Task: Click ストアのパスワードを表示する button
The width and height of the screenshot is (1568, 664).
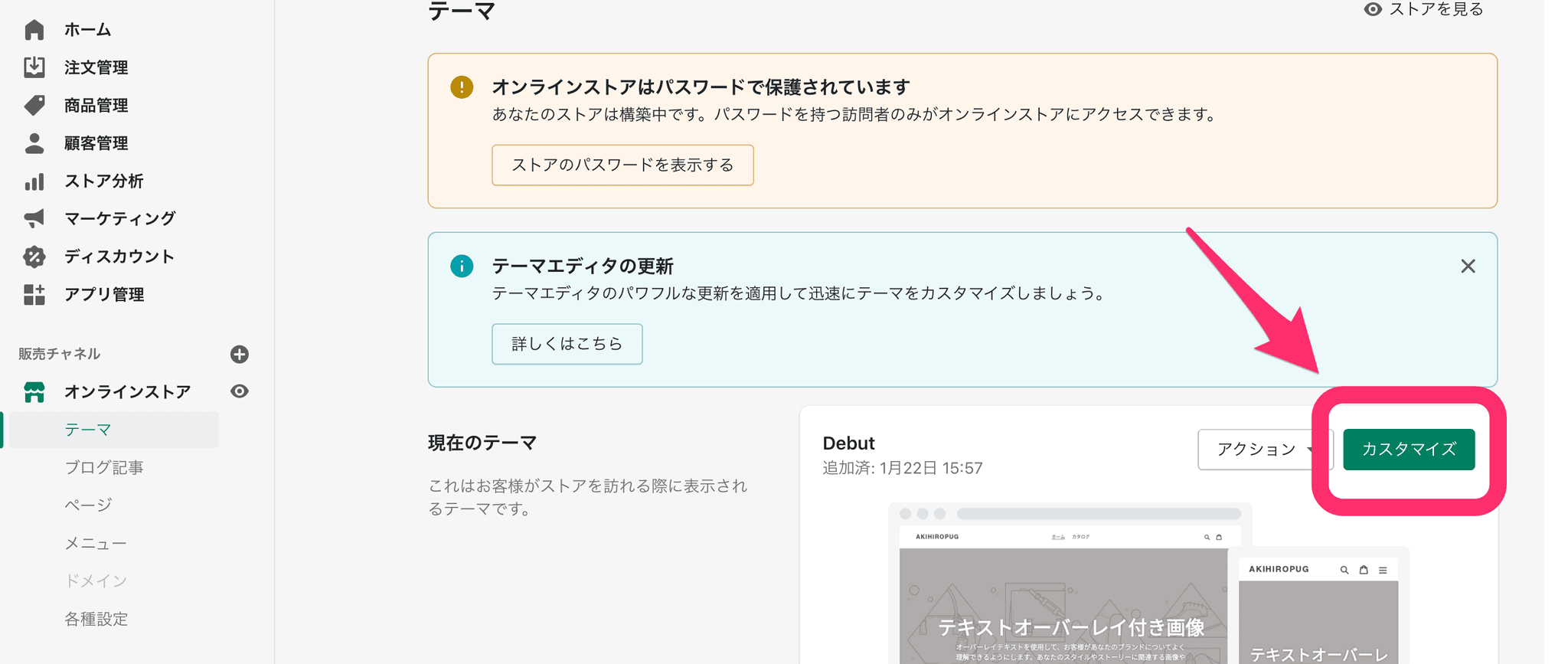Action: [x=622, y=165]
